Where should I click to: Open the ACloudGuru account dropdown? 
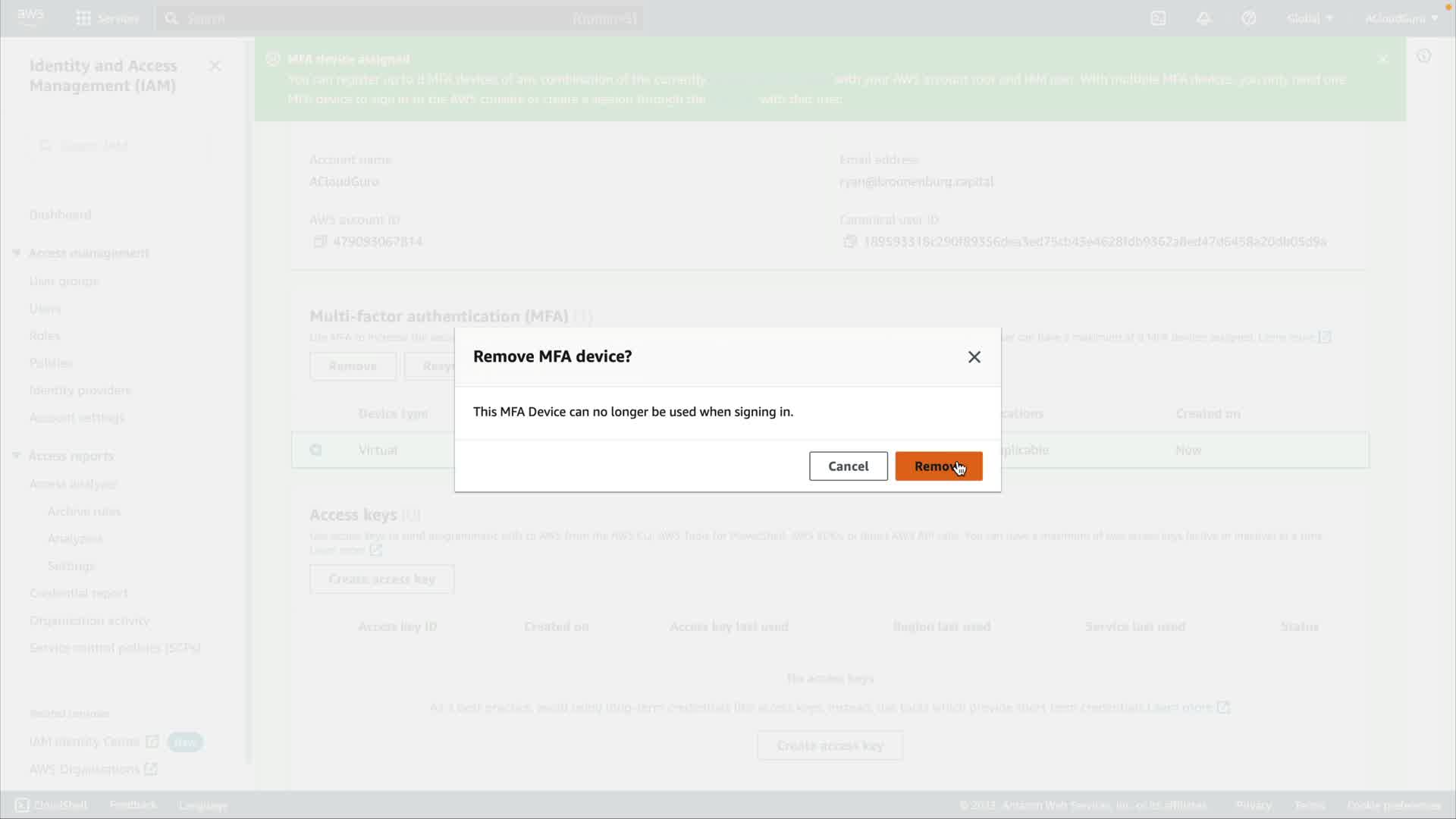[x=1401, y=18]
